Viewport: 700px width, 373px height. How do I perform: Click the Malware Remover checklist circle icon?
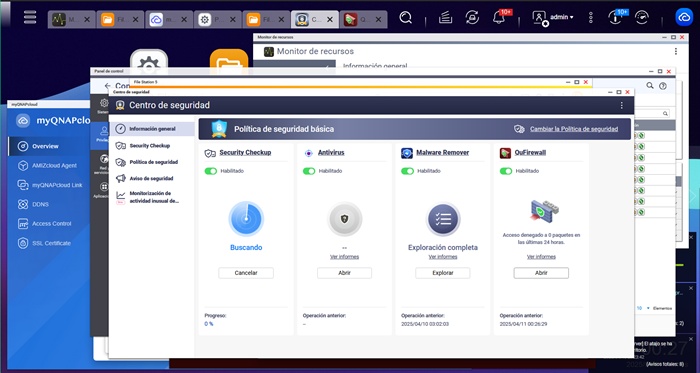tap(443, 219)
